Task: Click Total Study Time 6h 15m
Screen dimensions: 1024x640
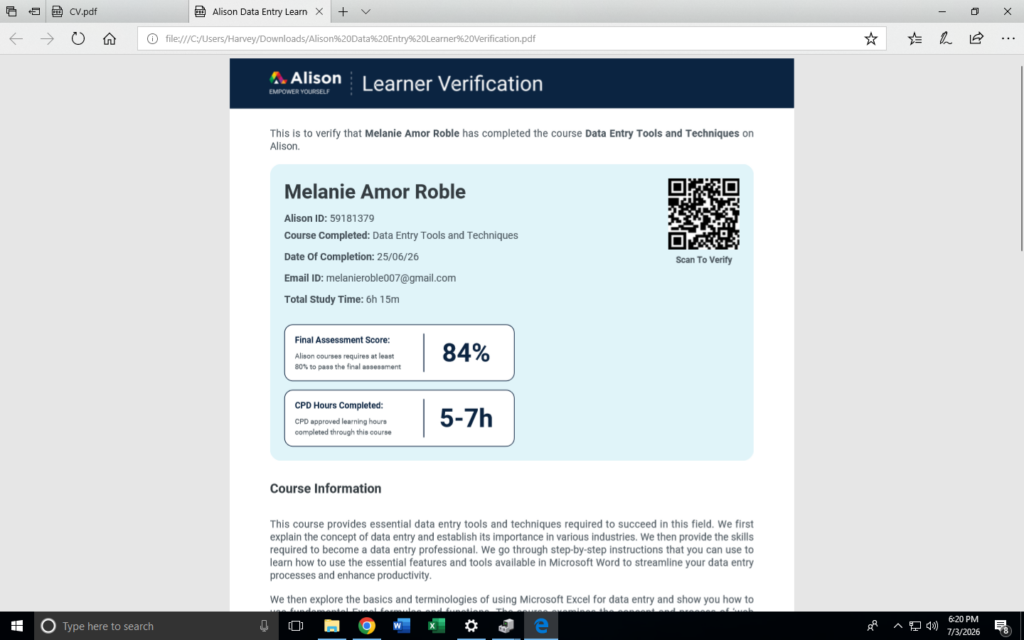Action: 342,299
